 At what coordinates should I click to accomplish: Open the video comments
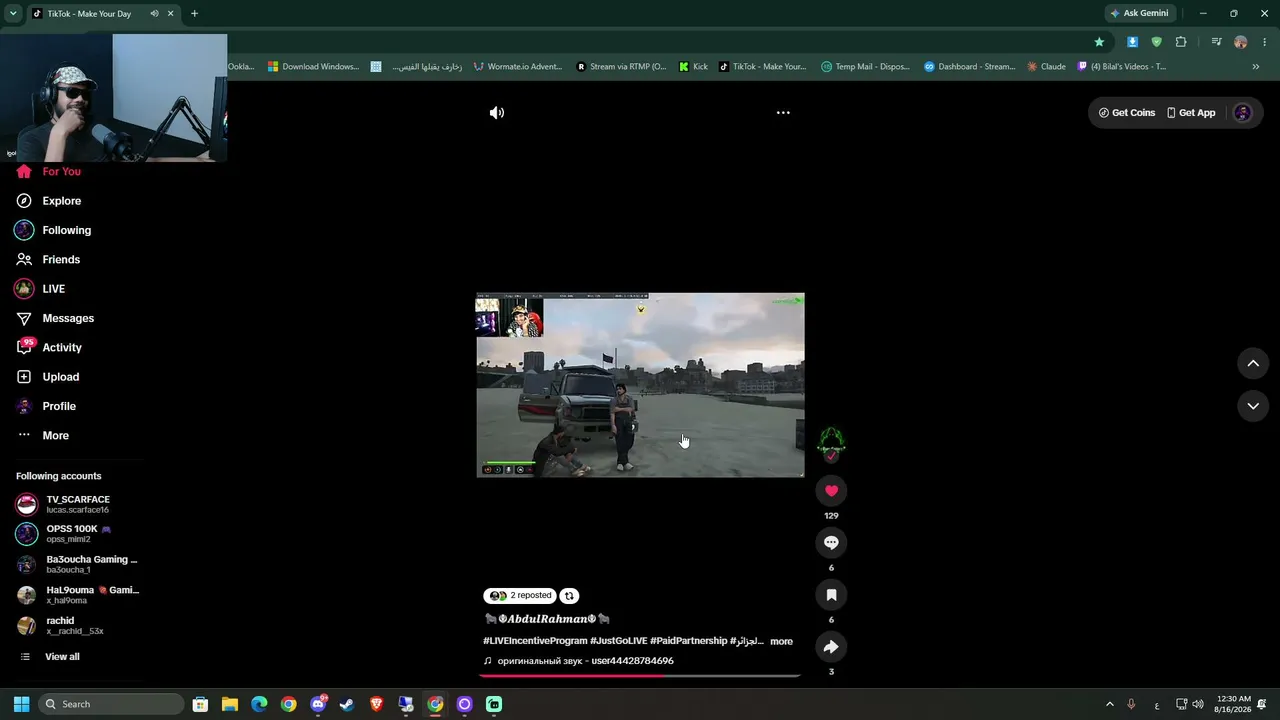831,542
